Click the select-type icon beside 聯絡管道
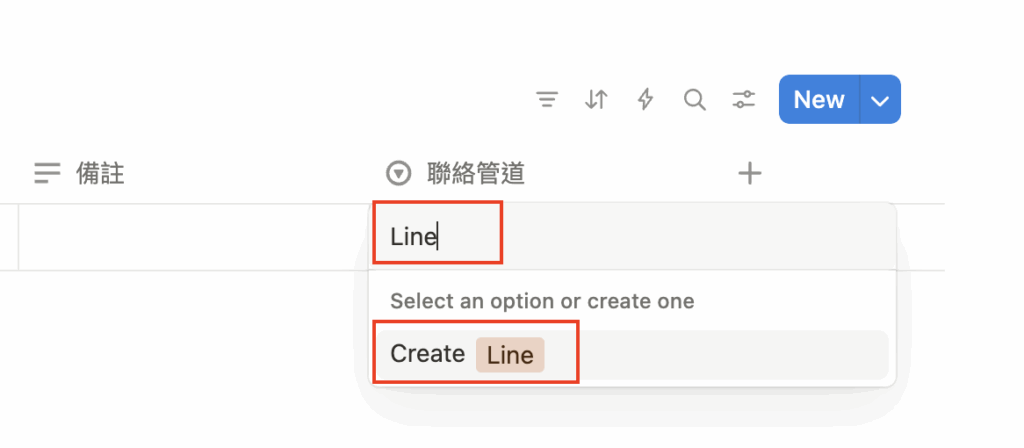Image resolution: width=1024 pixels, height=448 pixels. [398, 174]
